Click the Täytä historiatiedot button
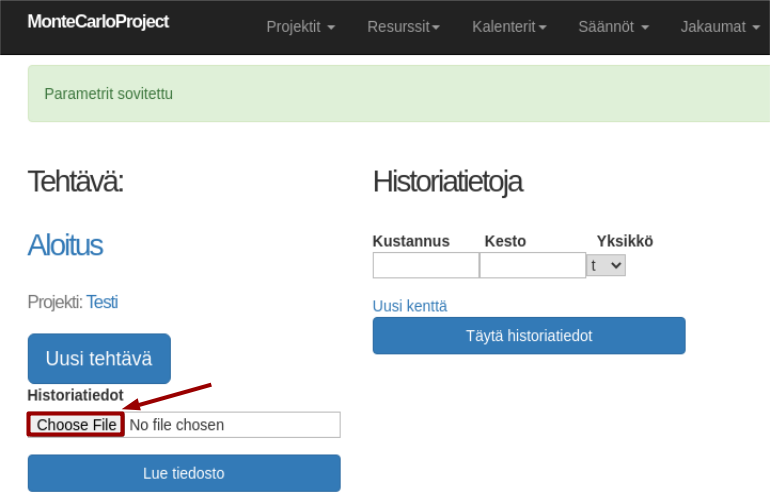 tap(529, 336)
